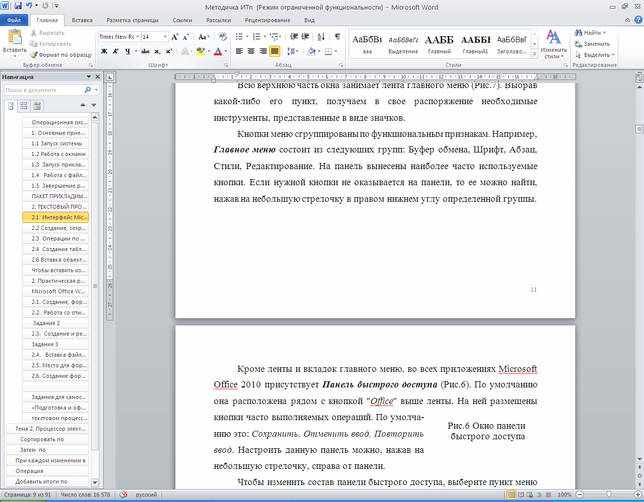The image size is (644, 502).
Task: Click the Clear Formatting icon
Action: [x=223, y=37]
